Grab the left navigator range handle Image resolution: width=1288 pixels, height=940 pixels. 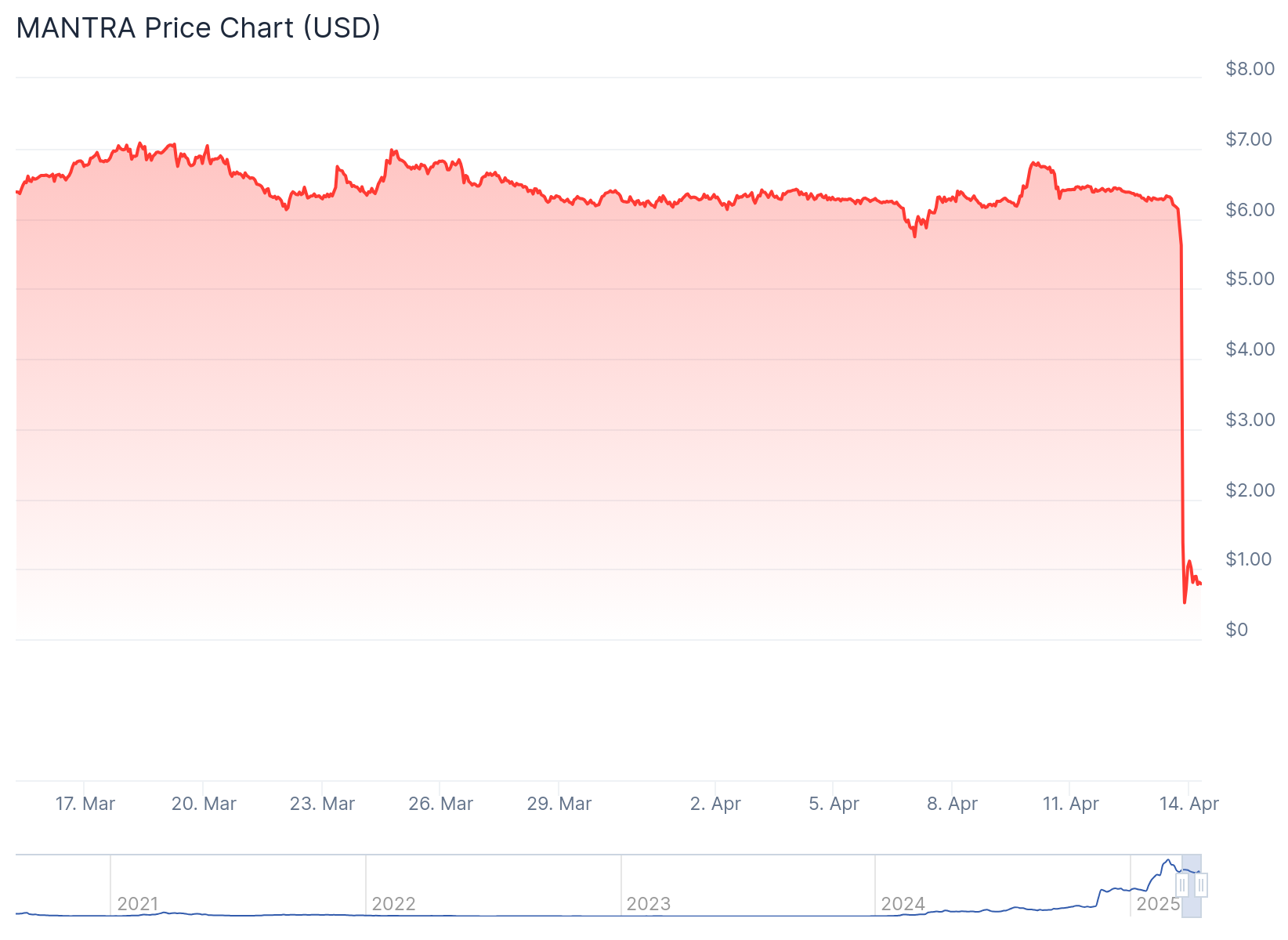point(1182,885)
